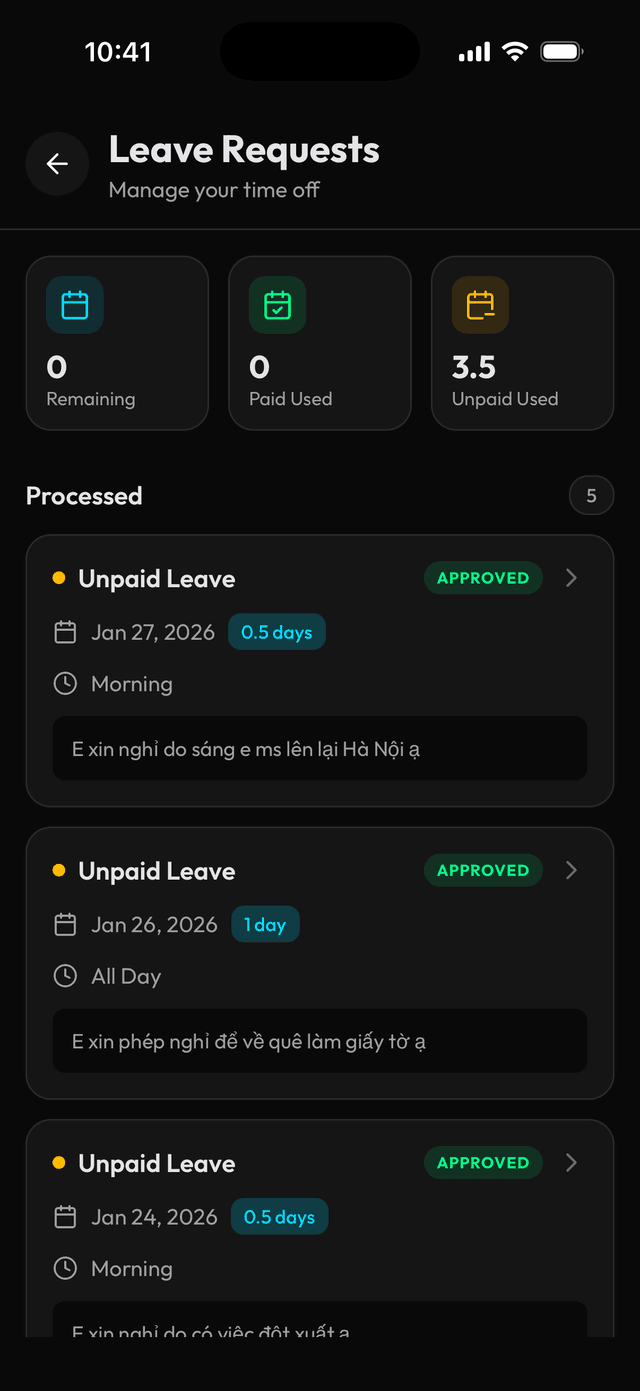Open details of Jan 26 request using the chevron
The width and height of the screenshot is (640, 1391).
tap(571, 871)
